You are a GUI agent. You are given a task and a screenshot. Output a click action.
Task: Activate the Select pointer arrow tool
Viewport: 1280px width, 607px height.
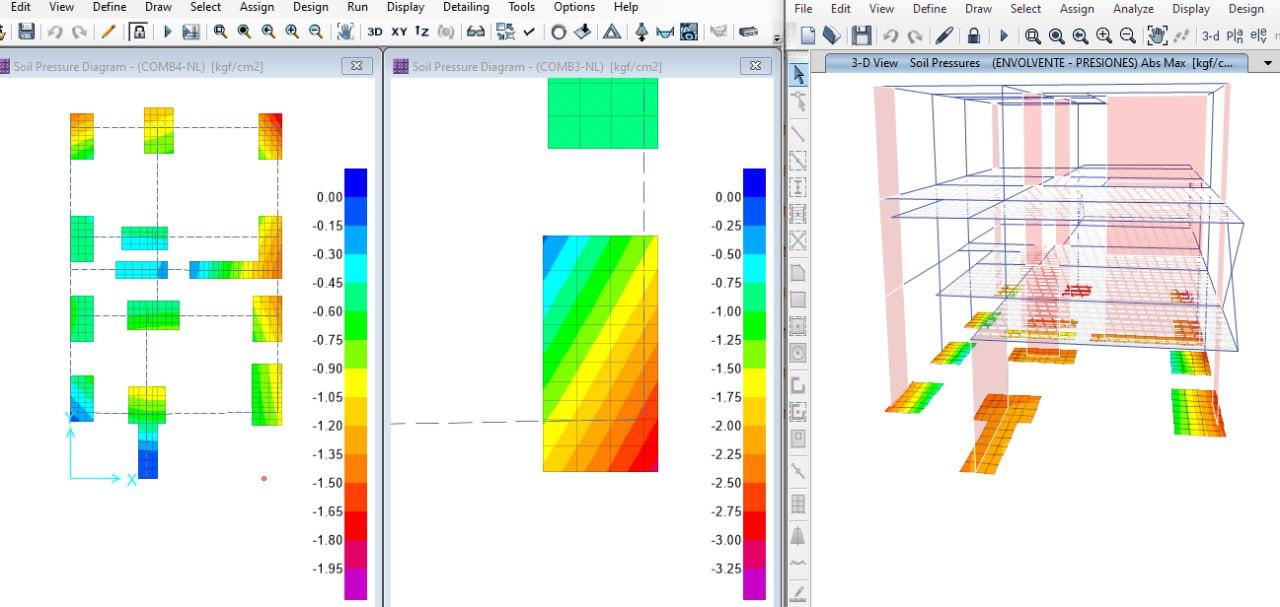click(798, 75)
